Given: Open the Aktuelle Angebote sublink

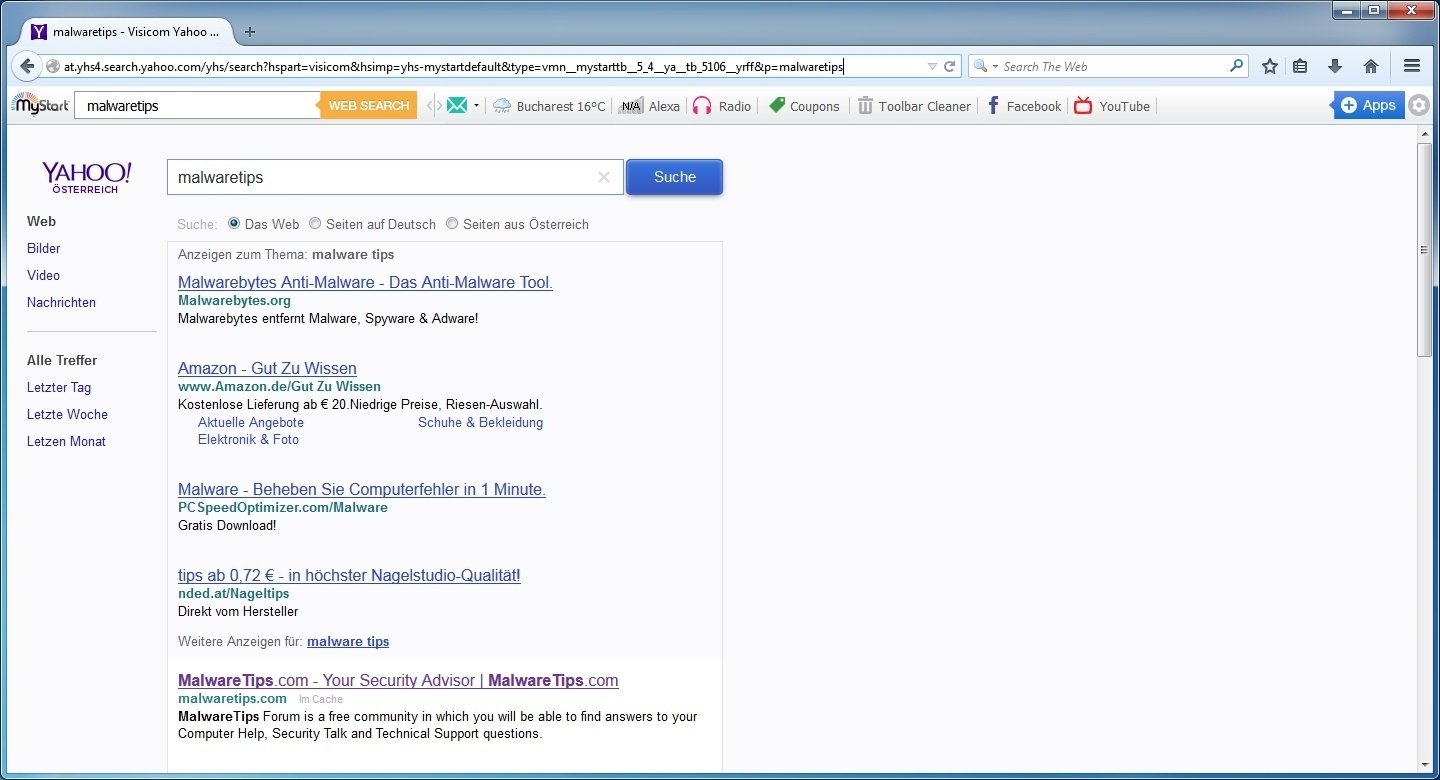Looking at the screenshot, I should tap(251, 422).
